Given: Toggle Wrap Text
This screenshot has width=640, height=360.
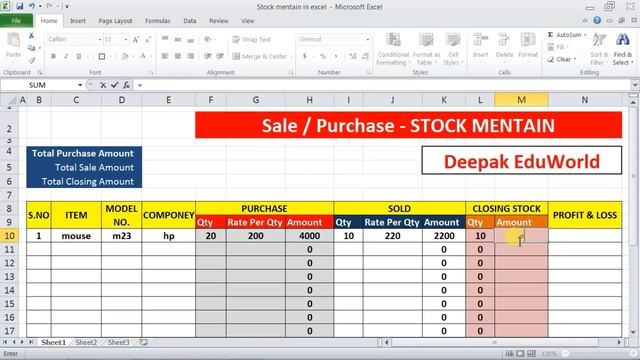Looking at the screenshot, I should 251,39.
